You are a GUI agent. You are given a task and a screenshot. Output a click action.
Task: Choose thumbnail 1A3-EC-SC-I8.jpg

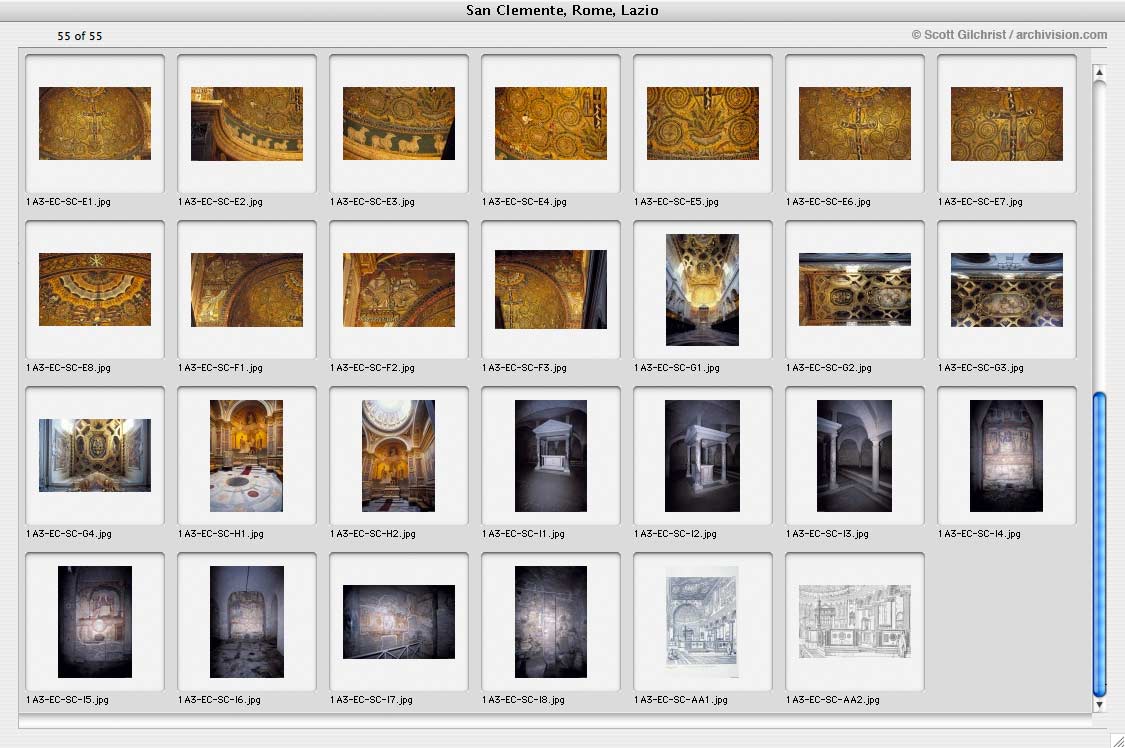click(551, 622)
